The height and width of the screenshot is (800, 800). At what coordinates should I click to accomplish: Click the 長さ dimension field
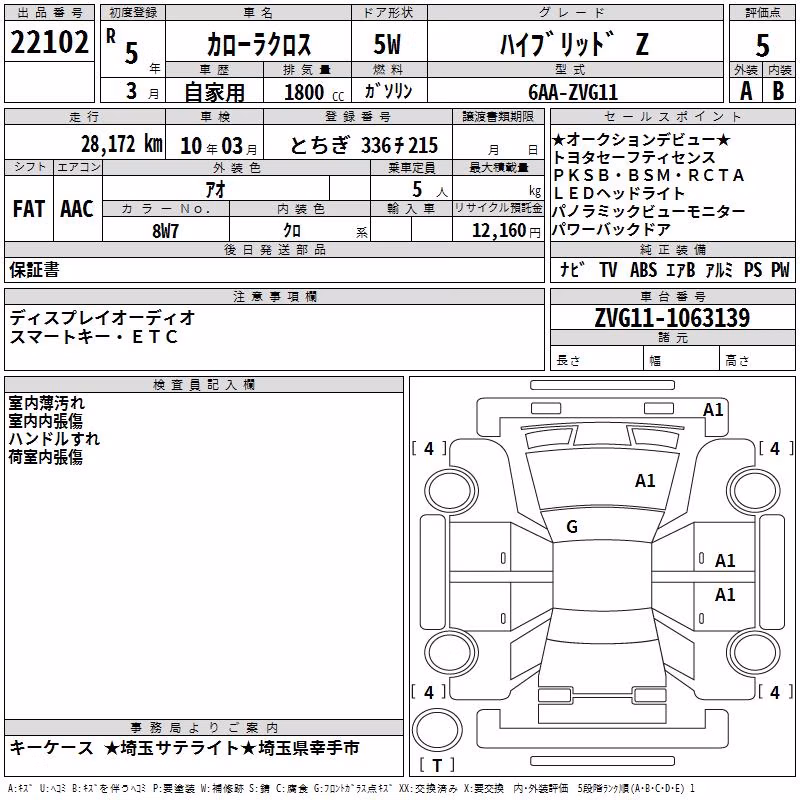click(597, 360)
